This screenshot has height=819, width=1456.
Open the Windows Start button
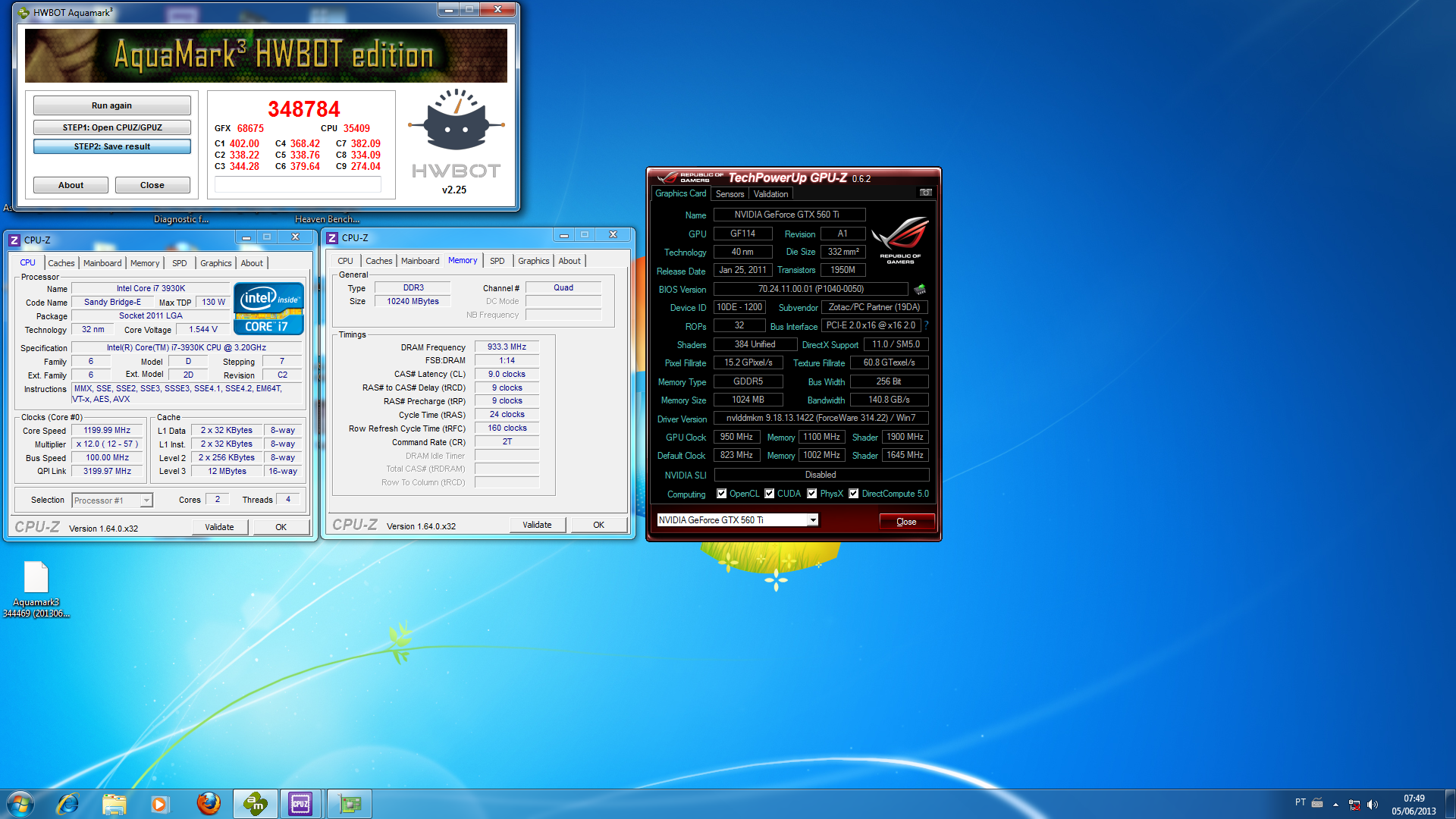tap(20, 804)
